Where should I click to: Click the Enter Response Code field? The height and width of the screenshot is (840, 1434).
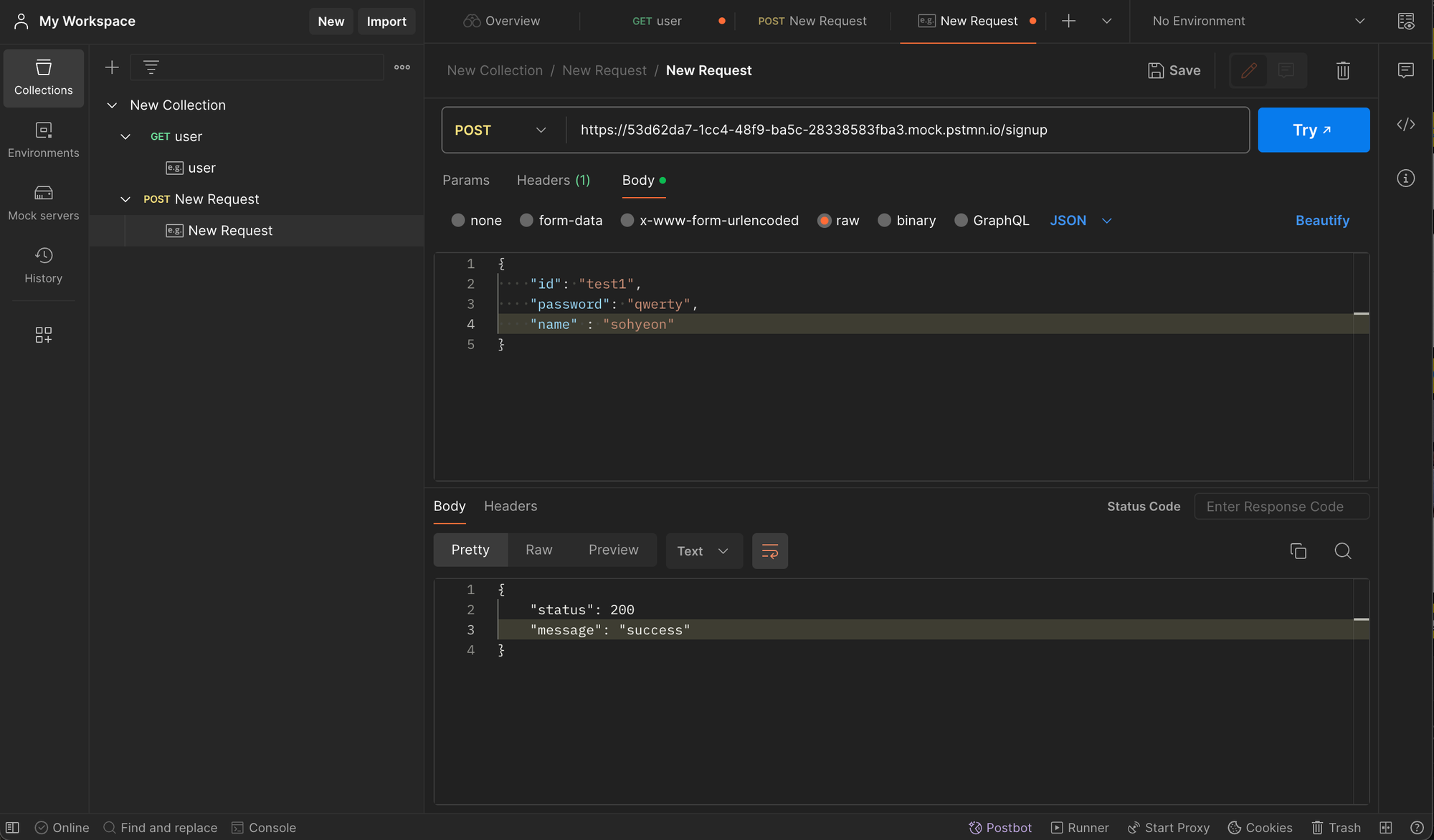tap(1281, 507)
